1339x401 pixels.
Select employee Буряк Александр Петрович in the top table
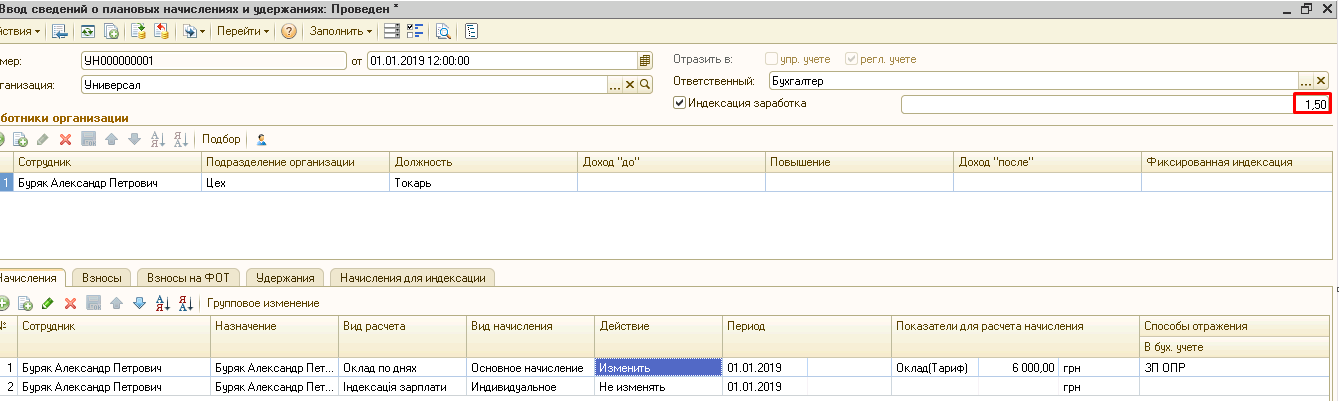tap(108, 183)
